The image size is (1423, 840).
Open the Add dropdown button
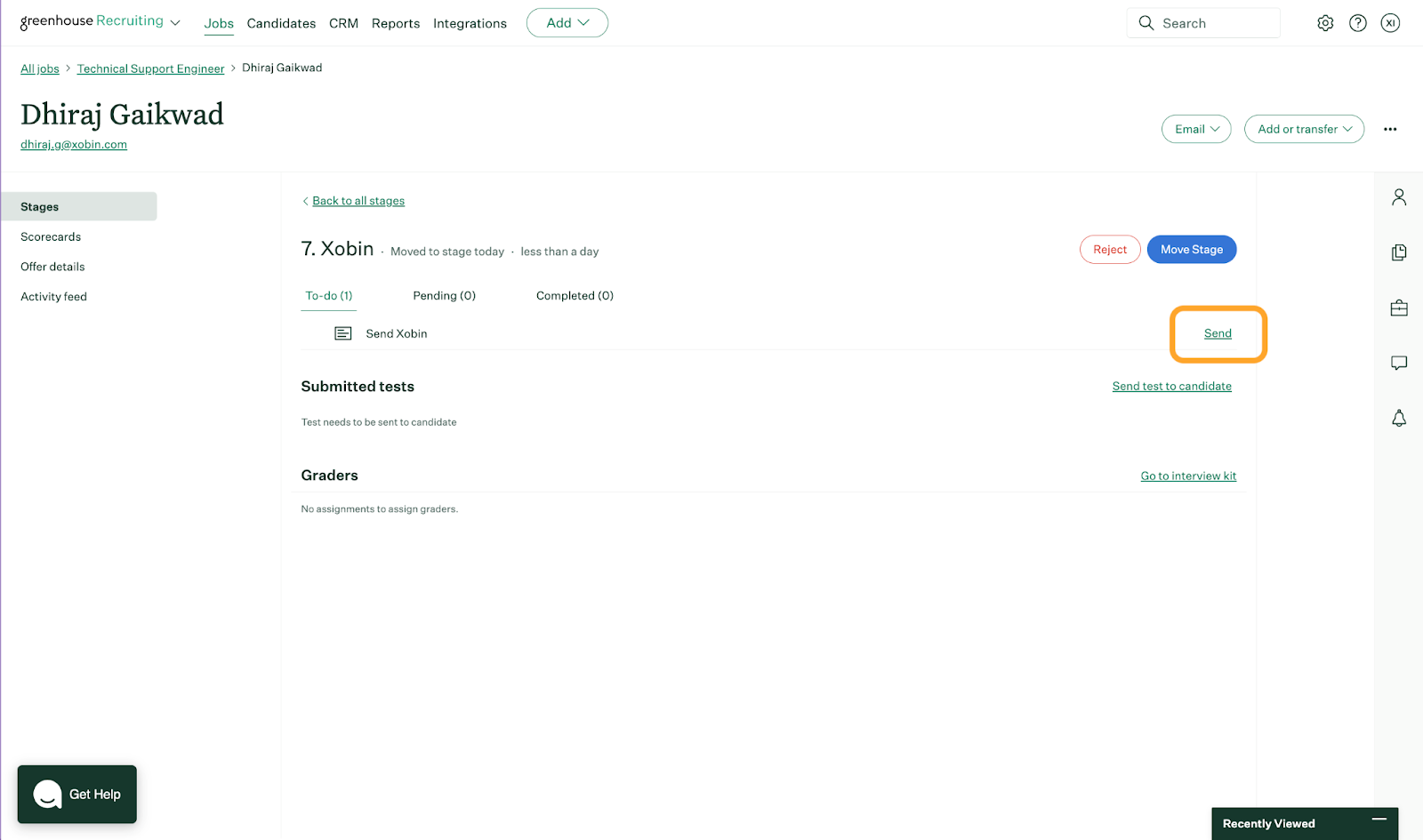click(x=567, y=23)
